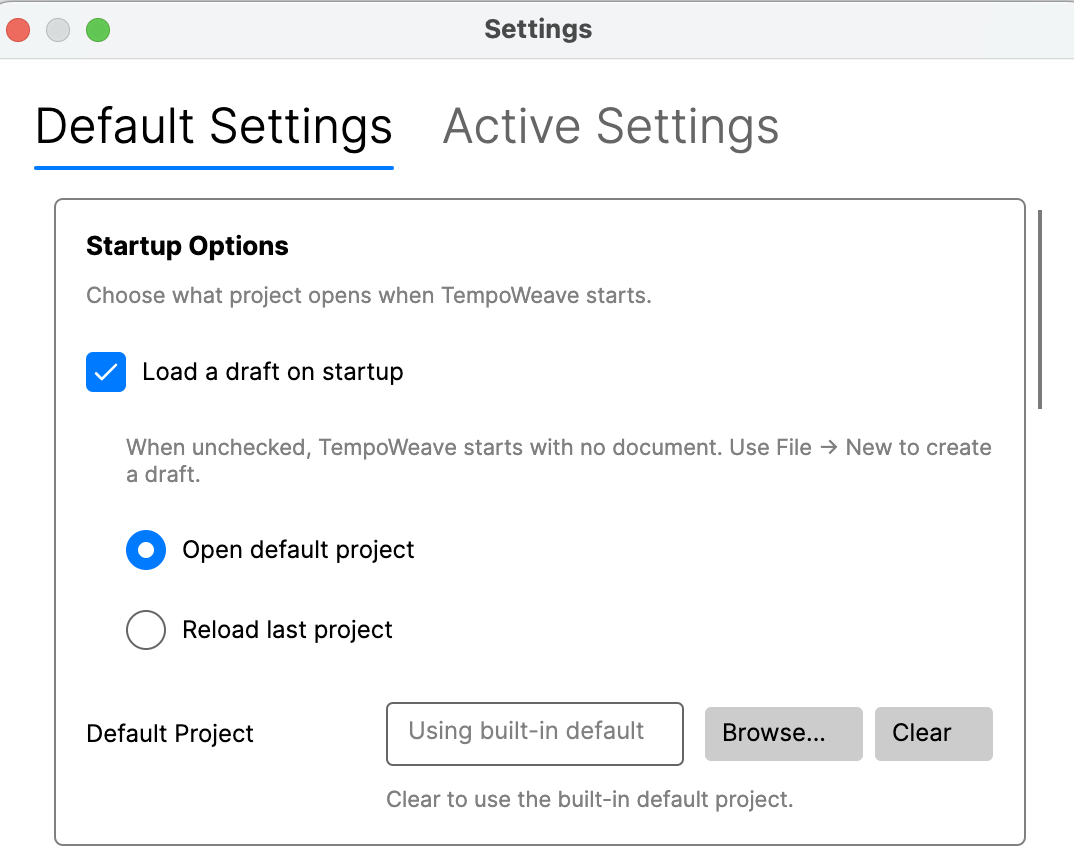The width and height of the screenshot is (1074, 858).
Task: Close the Settings window with red button
Action: click(x=19, y=30)
